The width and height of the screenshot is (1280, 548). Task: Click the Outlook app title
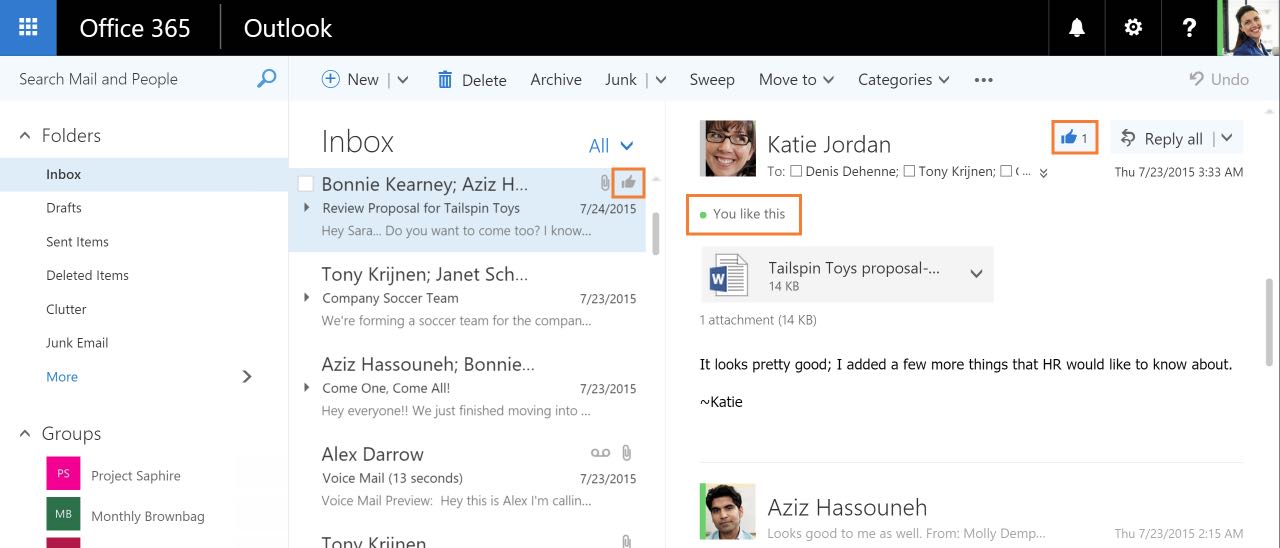coord(288,28)
